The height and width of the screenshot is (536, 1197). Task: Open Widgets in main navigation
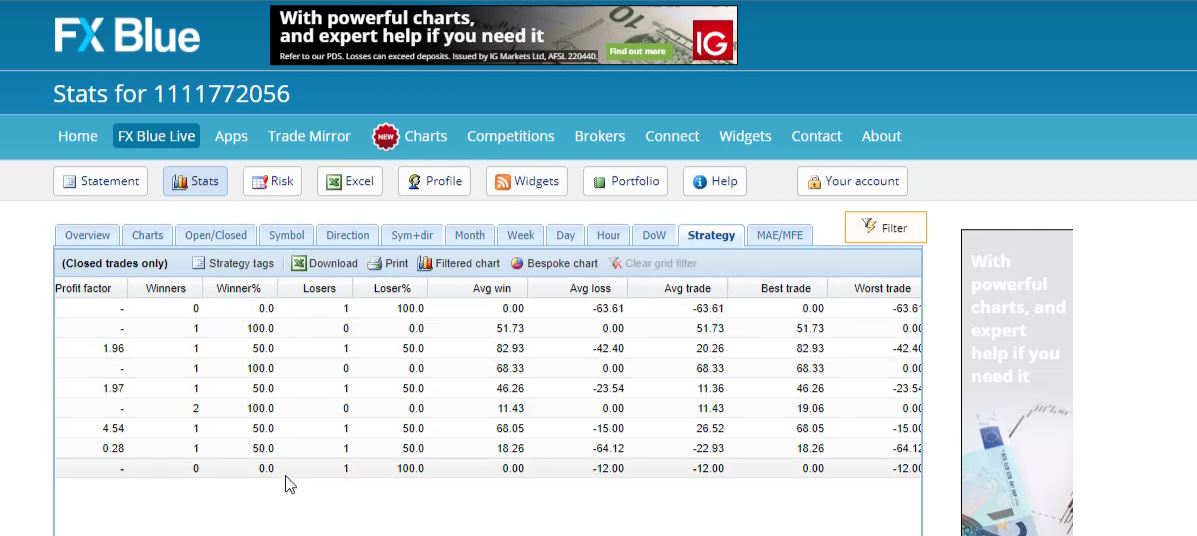coord(745,136)
